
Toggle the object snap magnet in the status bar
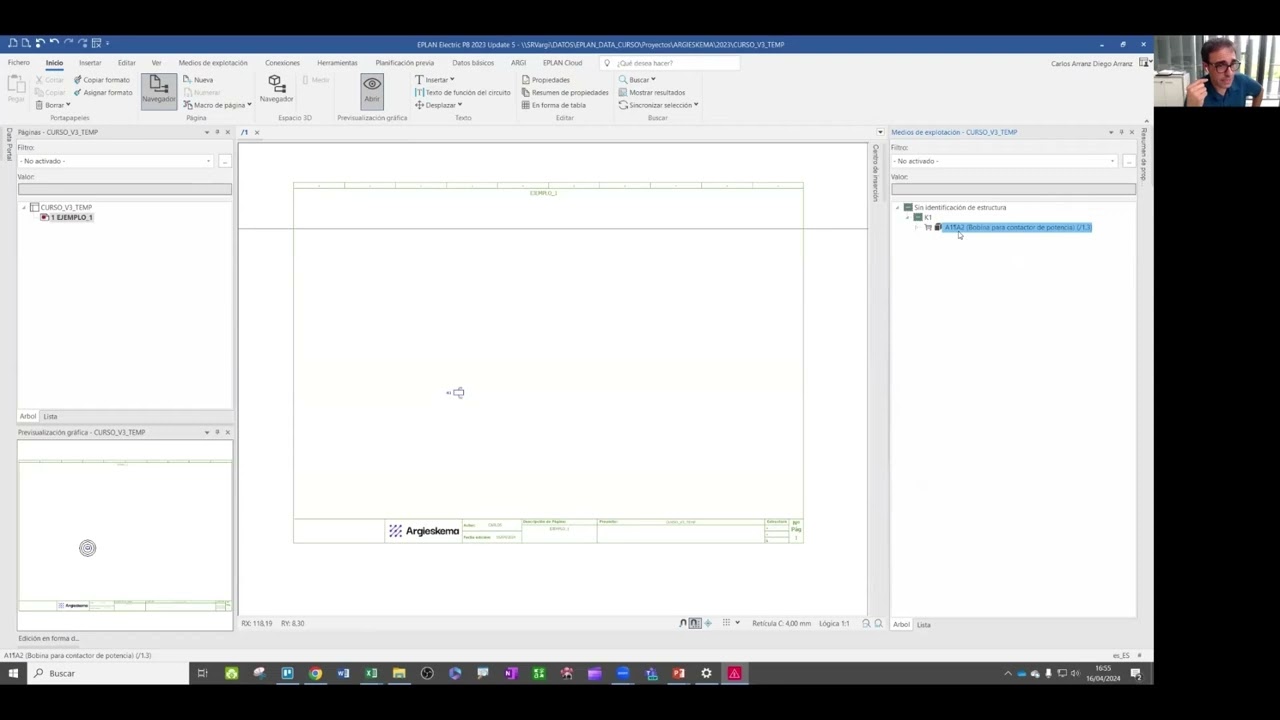683,623
